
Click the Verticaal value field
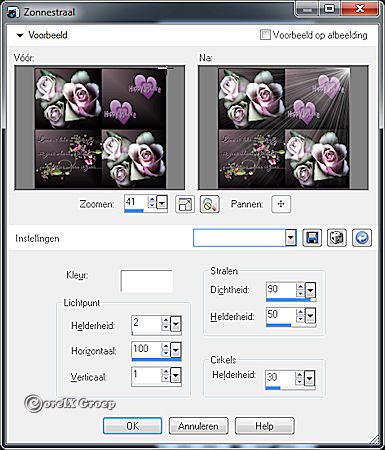146,375
